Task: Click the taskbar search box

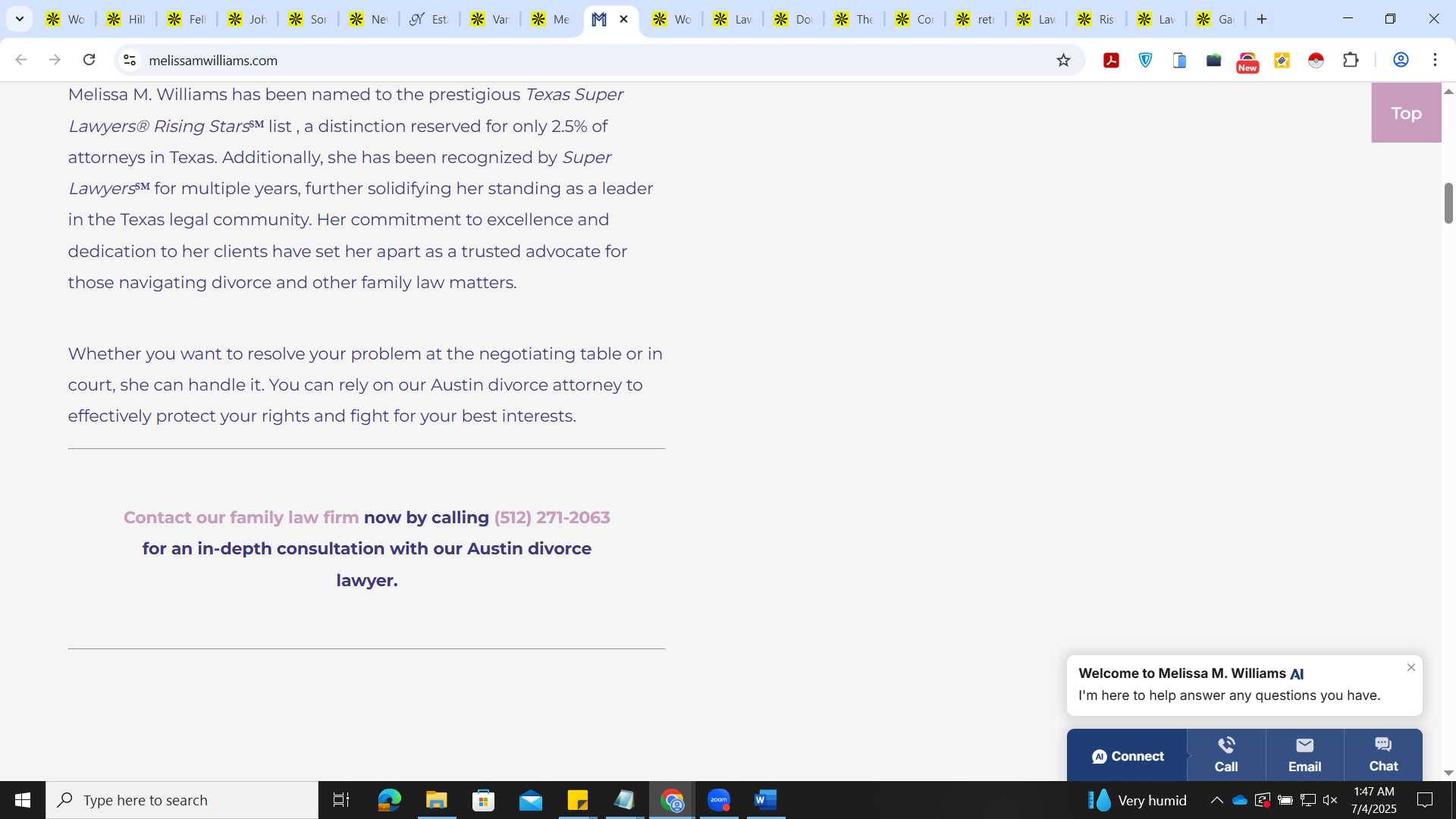Action: 182,800
